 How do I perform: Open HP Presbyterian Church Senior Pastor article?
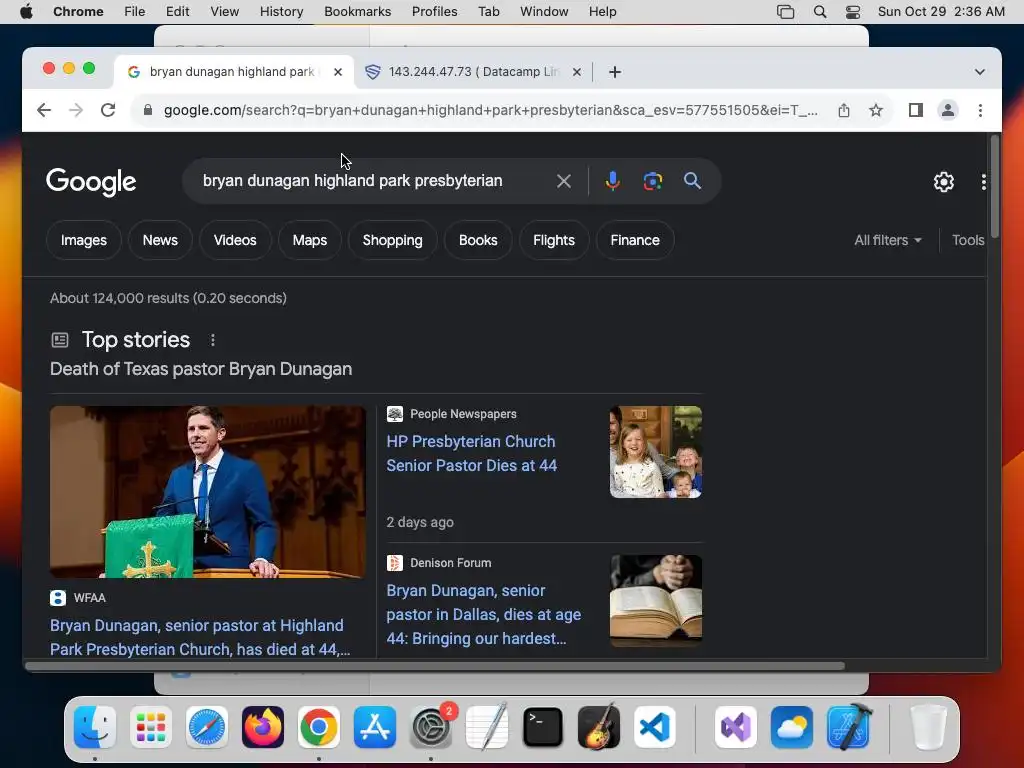tap(472, 453)
